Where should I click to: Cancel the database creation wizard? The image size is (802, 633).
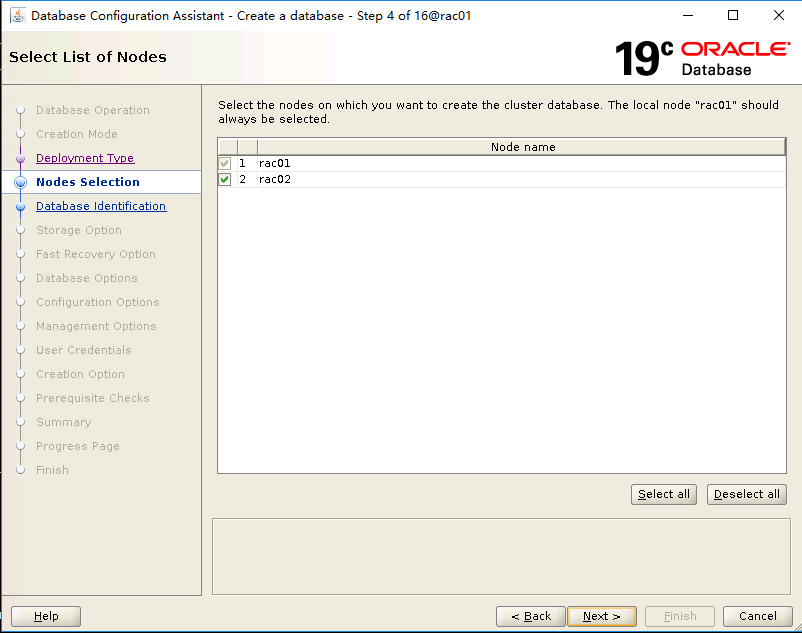click(x=758, y=616)
